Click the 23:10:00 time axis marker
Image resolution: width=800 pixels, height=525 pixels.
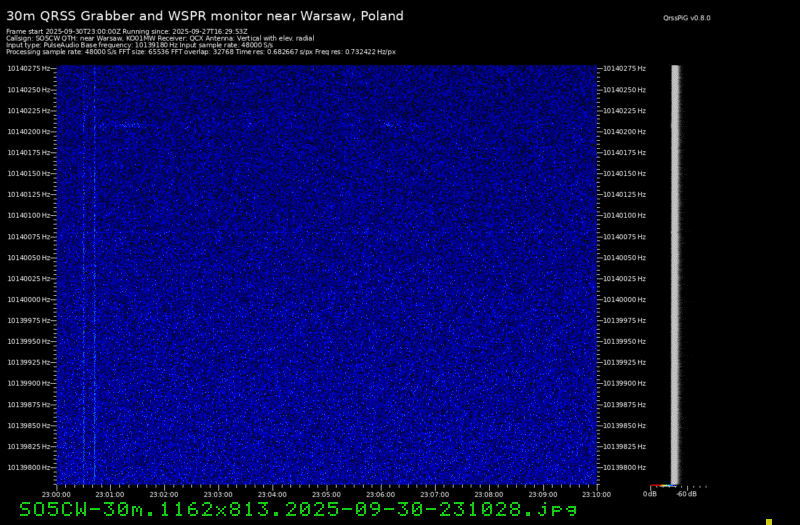click(x=596, y=494)
